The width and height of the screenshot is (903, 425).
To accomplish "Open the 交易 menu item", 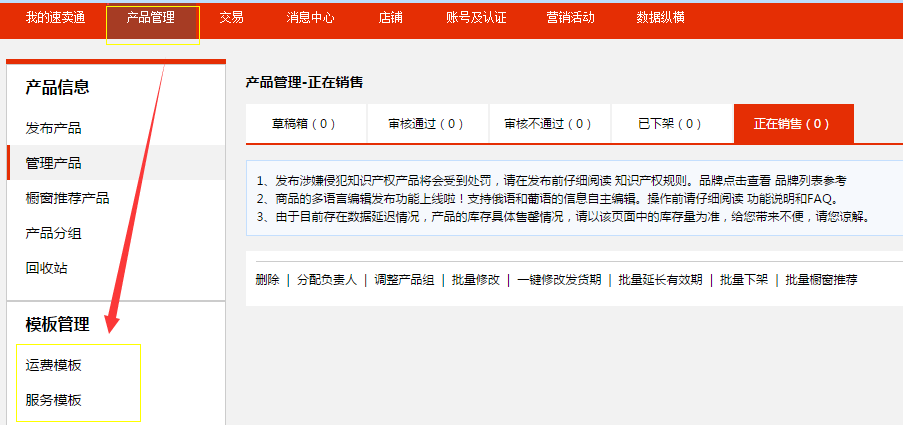I will (231, 18).
